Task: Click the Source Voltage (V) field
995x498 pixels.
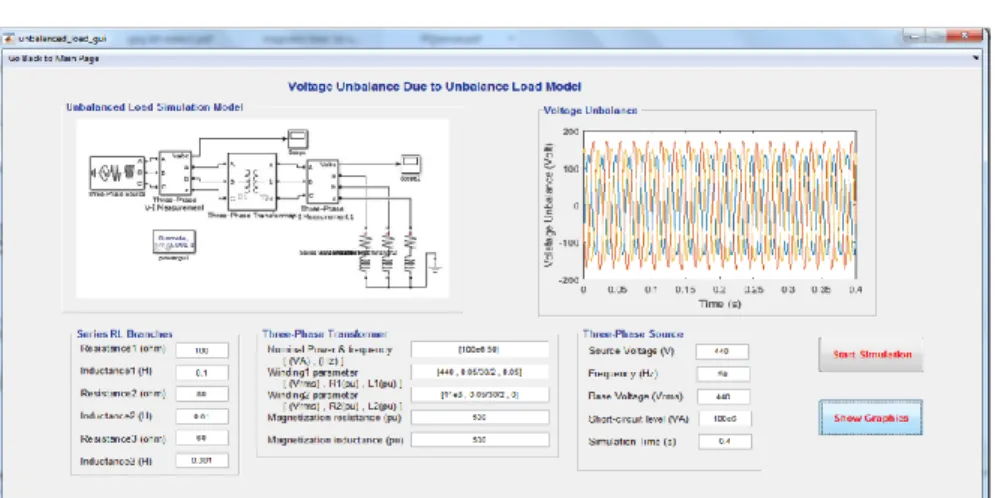Action: (x=722, y=351)
